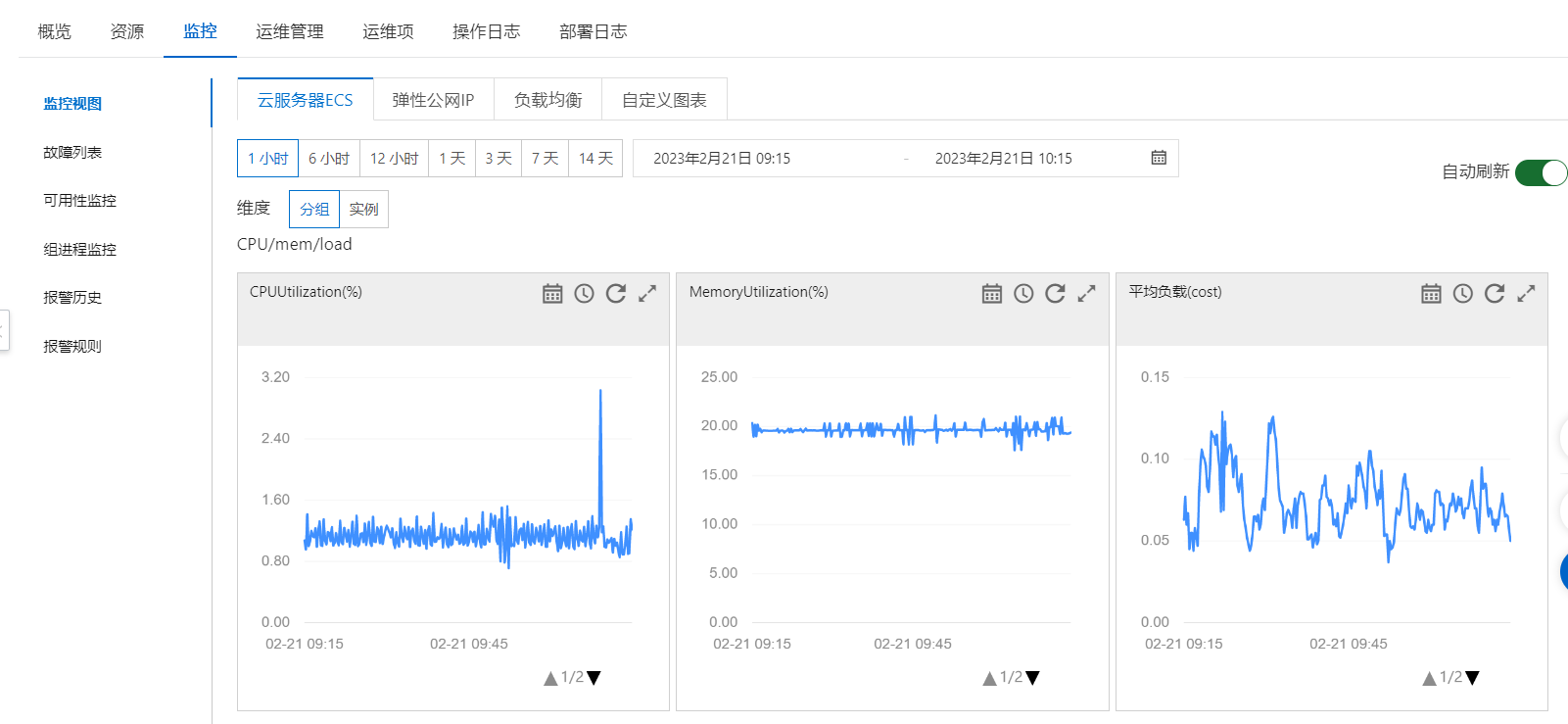Image resolution: width=1568 pixels, height=724 pixels.
Task: Click clock icon on MemoryUtilization chart
Action: point(1023,293)
